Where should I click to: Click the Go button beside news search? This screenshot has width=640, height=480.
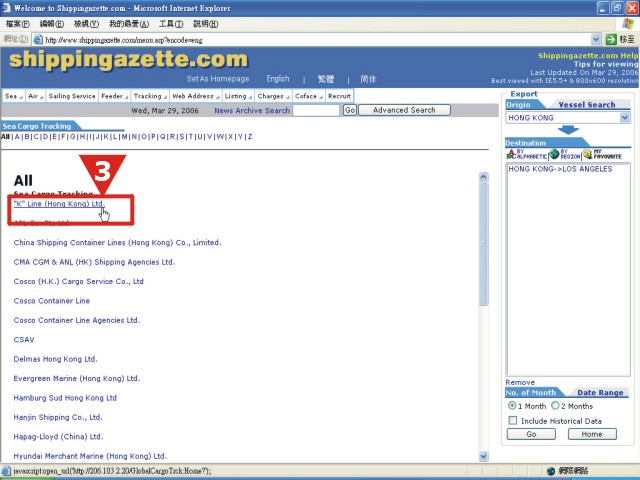pyautogui.click(x=350, y=110)
